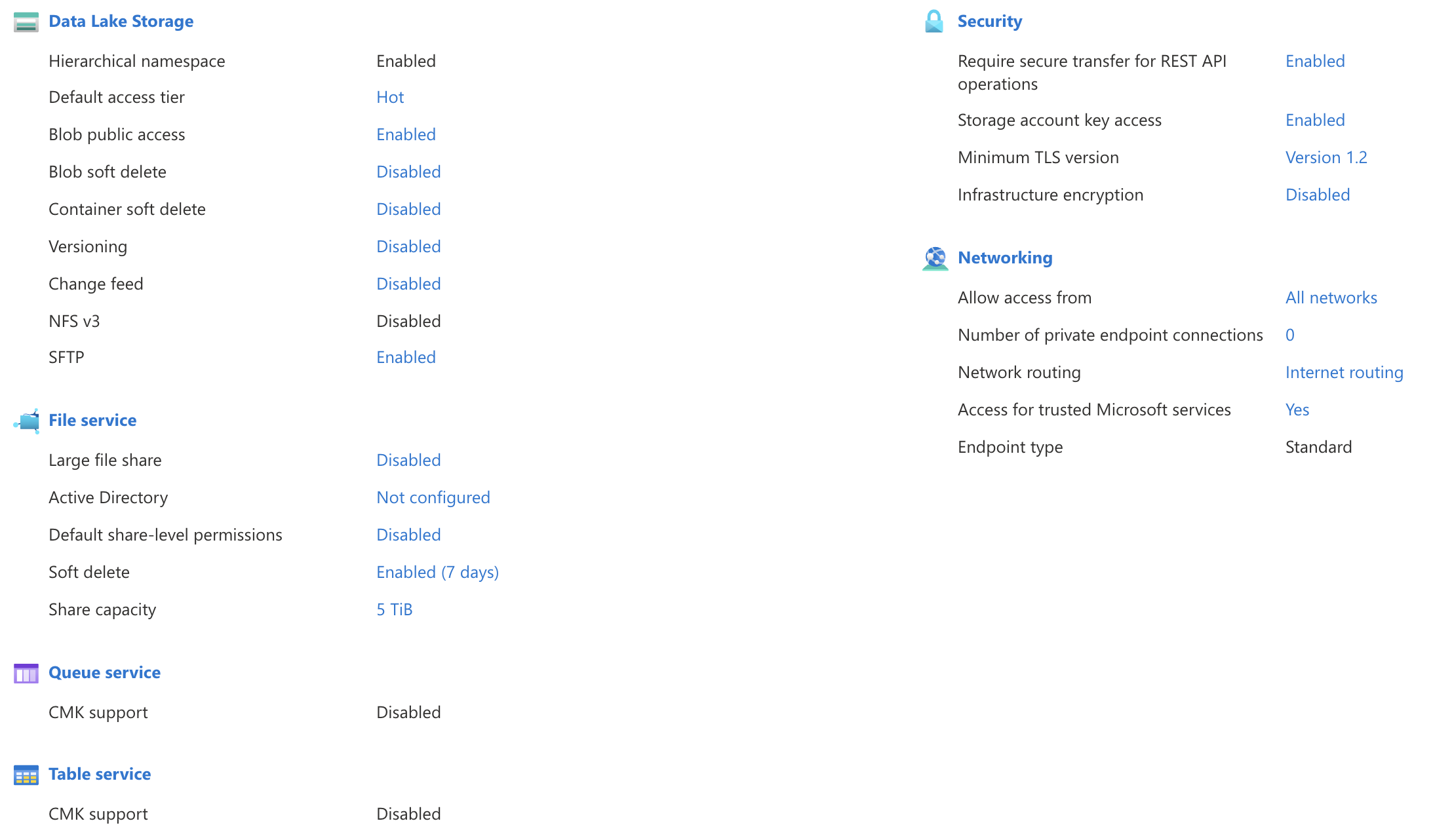Open the All networks access setting
Screen dimensions: 1433x840
[x=1331, y=297]
